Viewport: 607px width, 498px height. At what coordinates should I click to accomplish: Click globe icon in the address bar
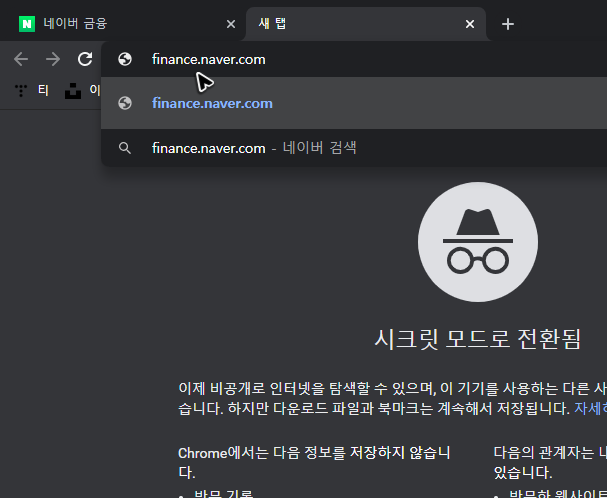[x=125, y=59]
